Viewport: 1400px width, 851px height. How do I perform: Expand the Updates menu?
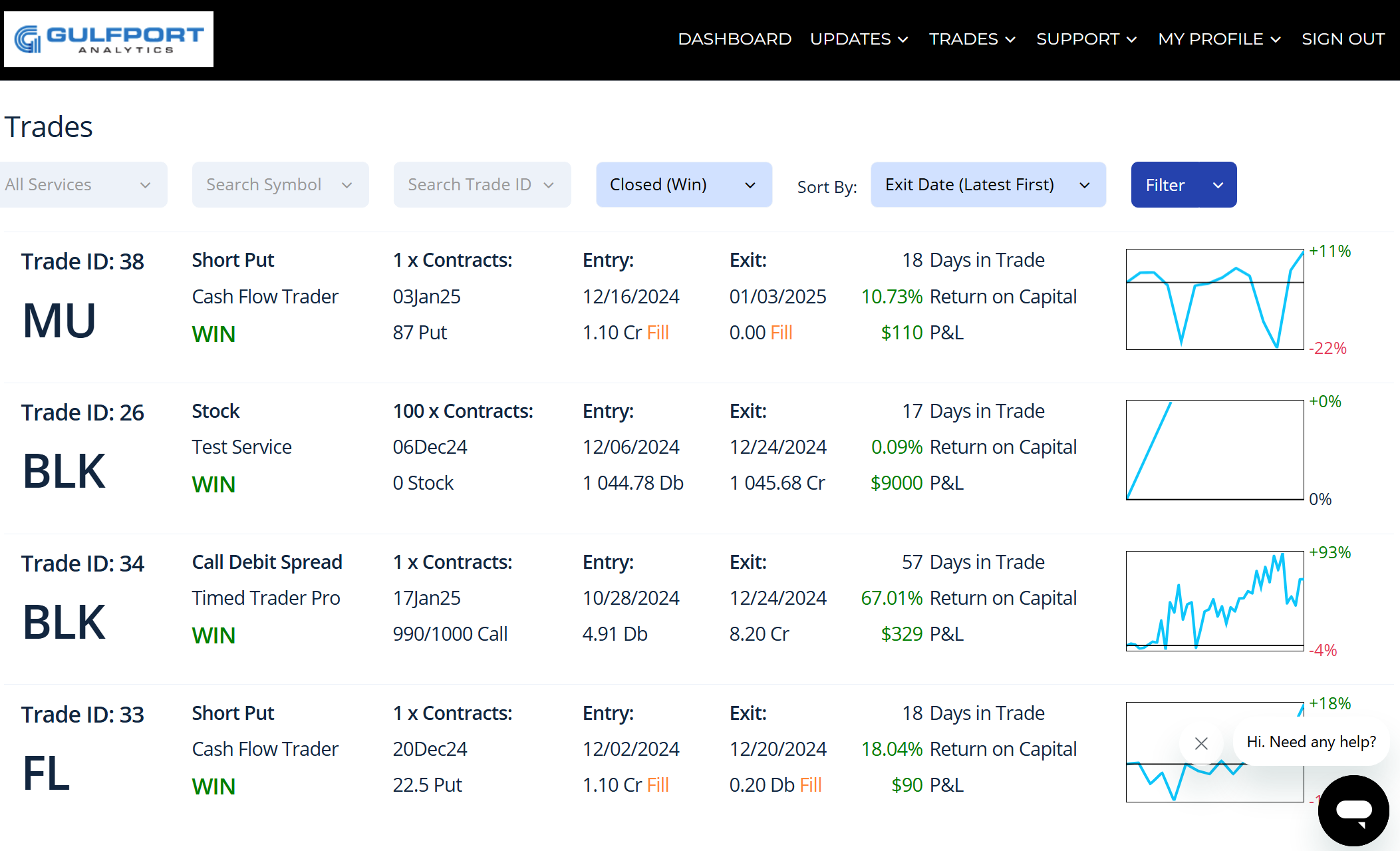pos(859,39)
